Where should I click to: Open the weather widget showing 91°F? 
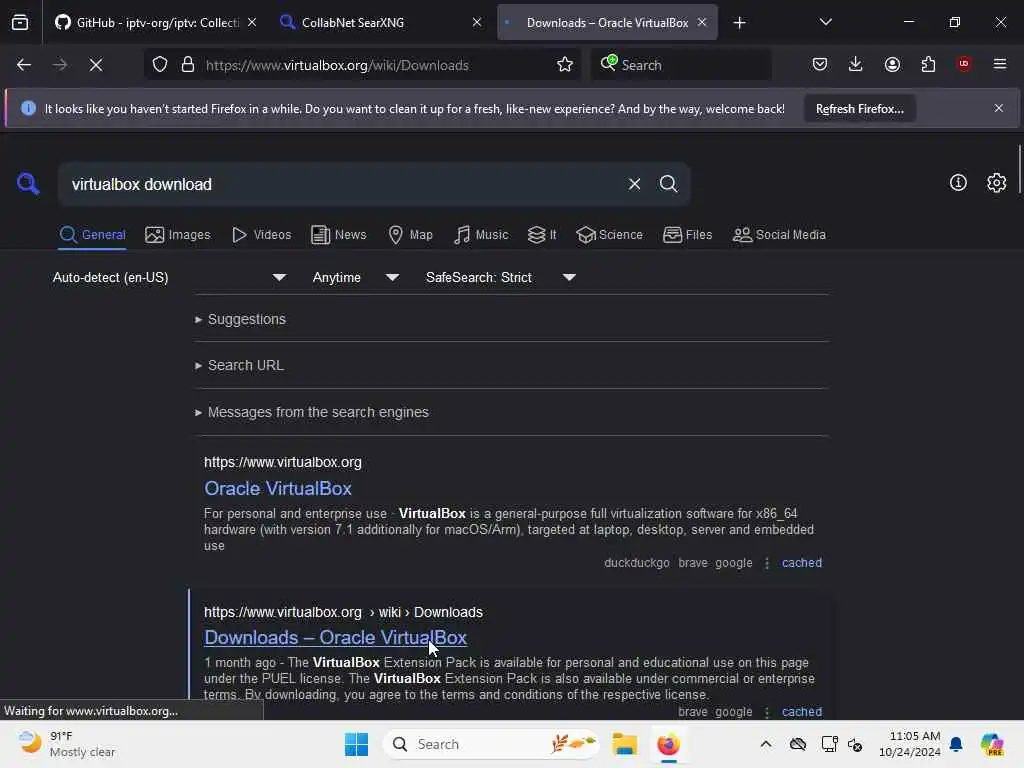coord(67,744)
